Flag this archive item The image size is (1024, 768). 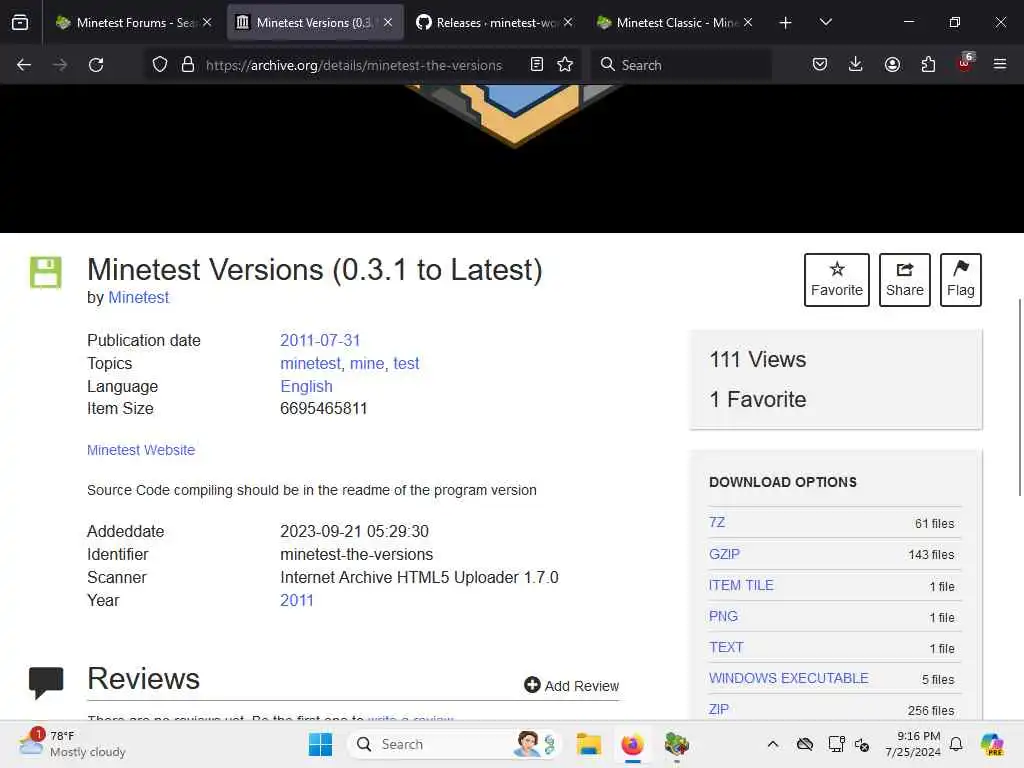pyautogui.click(x=961, y=280)
